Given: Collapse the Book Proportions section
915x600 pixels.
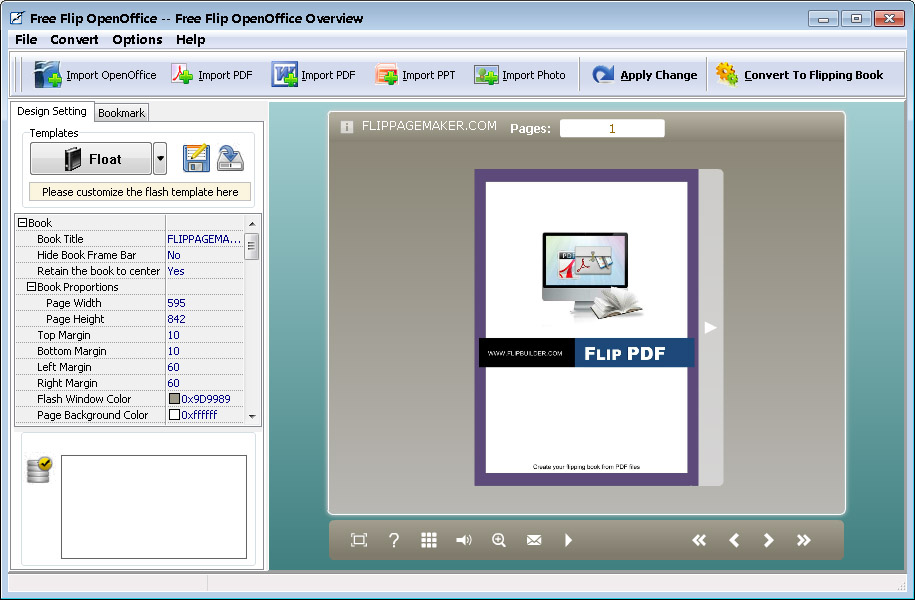Looking at the screenshot, I should (x=32, y=287).
